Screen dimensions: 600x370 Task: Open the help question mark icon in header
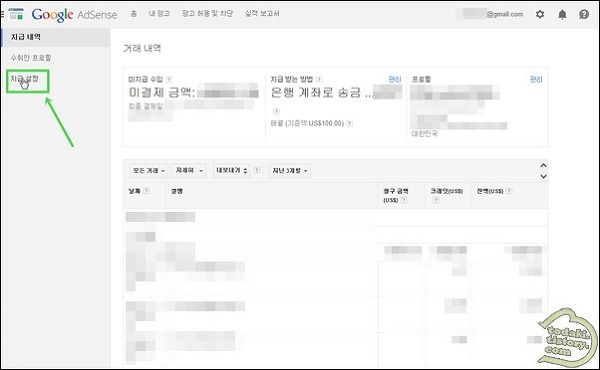pyautogui.click(x=584, y=15)
